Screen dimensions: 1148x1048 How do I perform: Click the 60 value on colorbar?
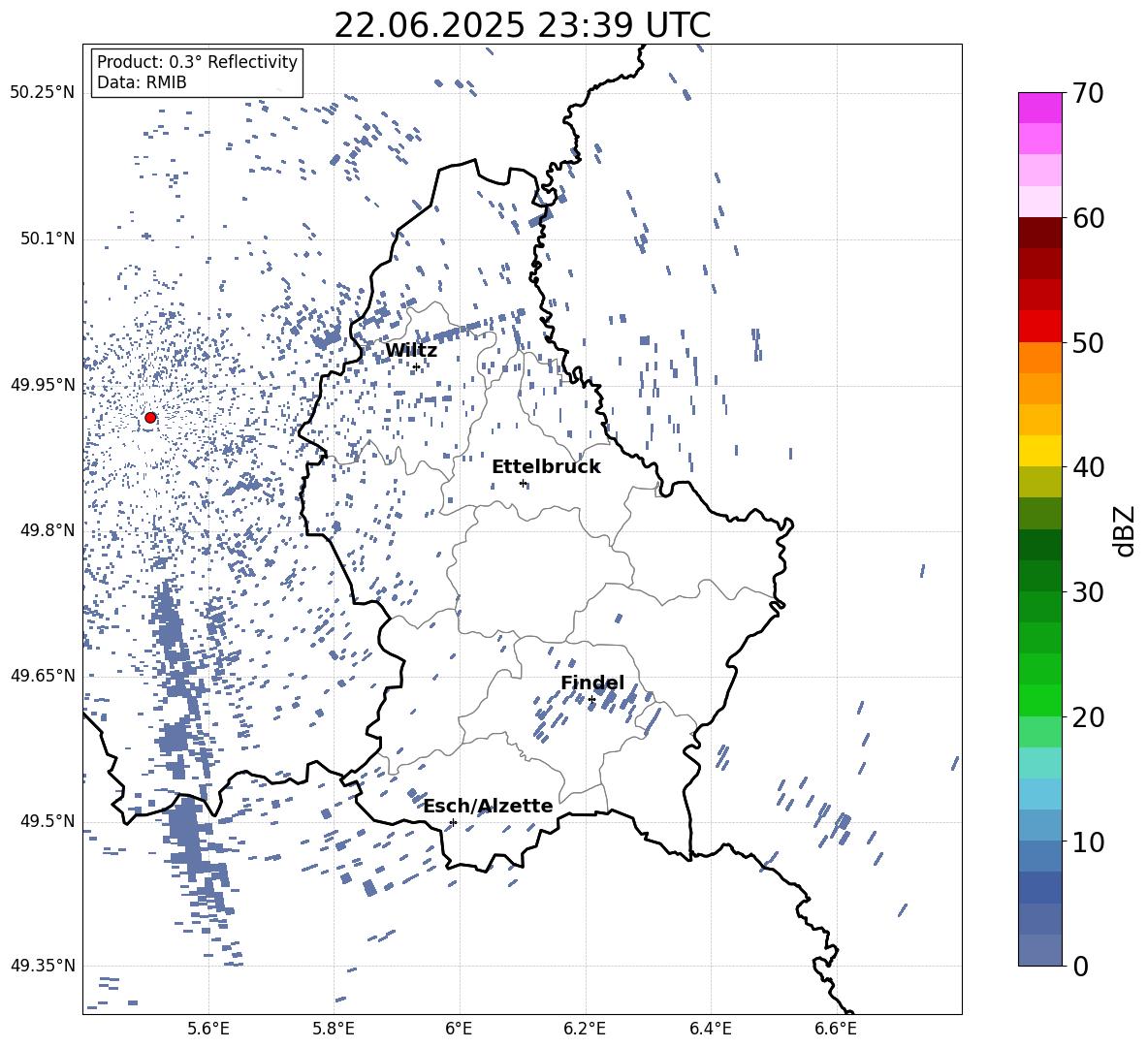pyautogui.click(x=1088, y=218)
